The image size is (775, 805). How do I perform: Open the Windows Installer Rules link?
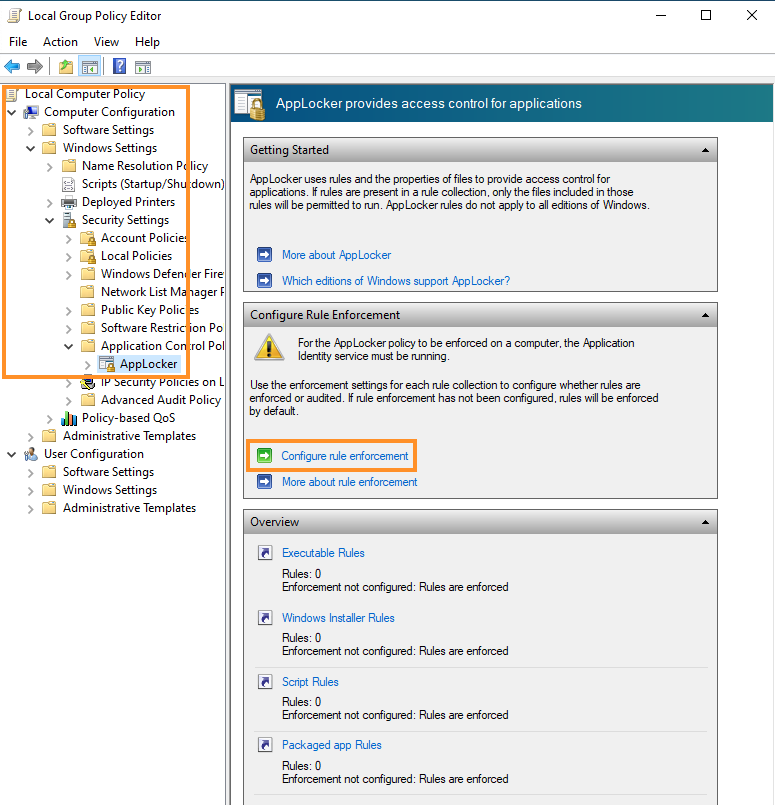[338, 618]
